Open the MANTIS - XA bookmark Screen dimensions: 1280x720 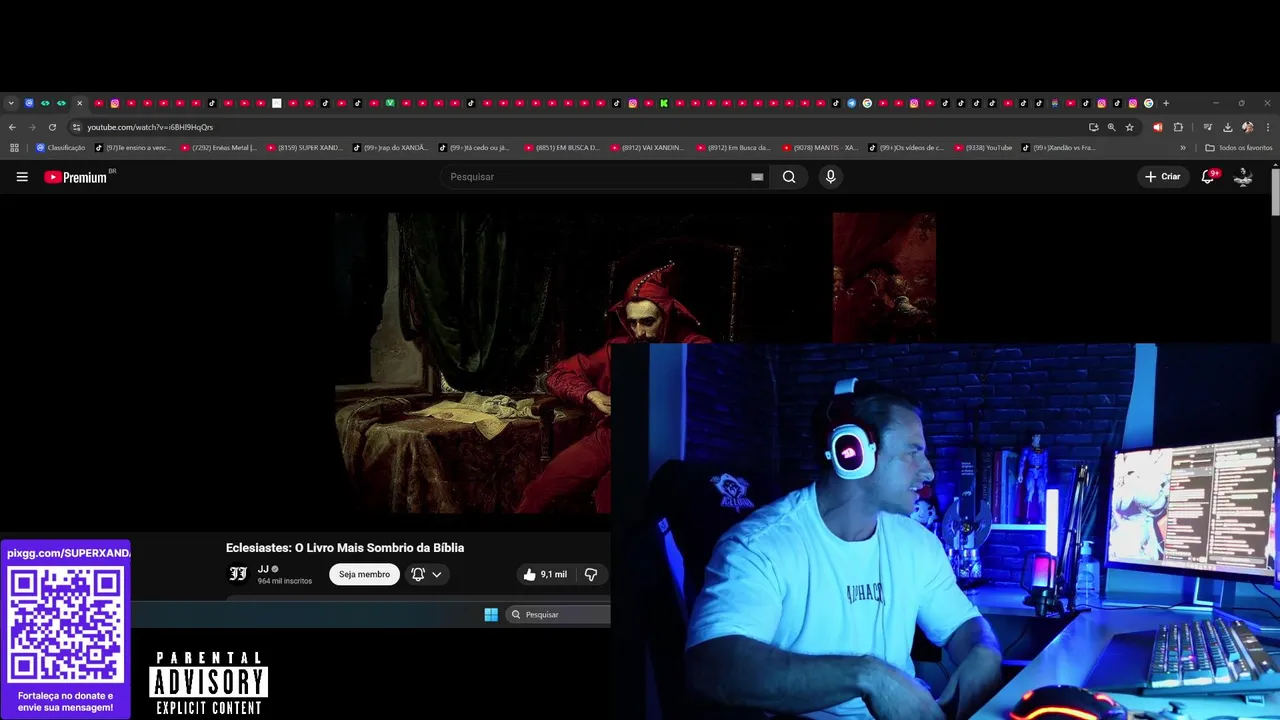(820, 148)
